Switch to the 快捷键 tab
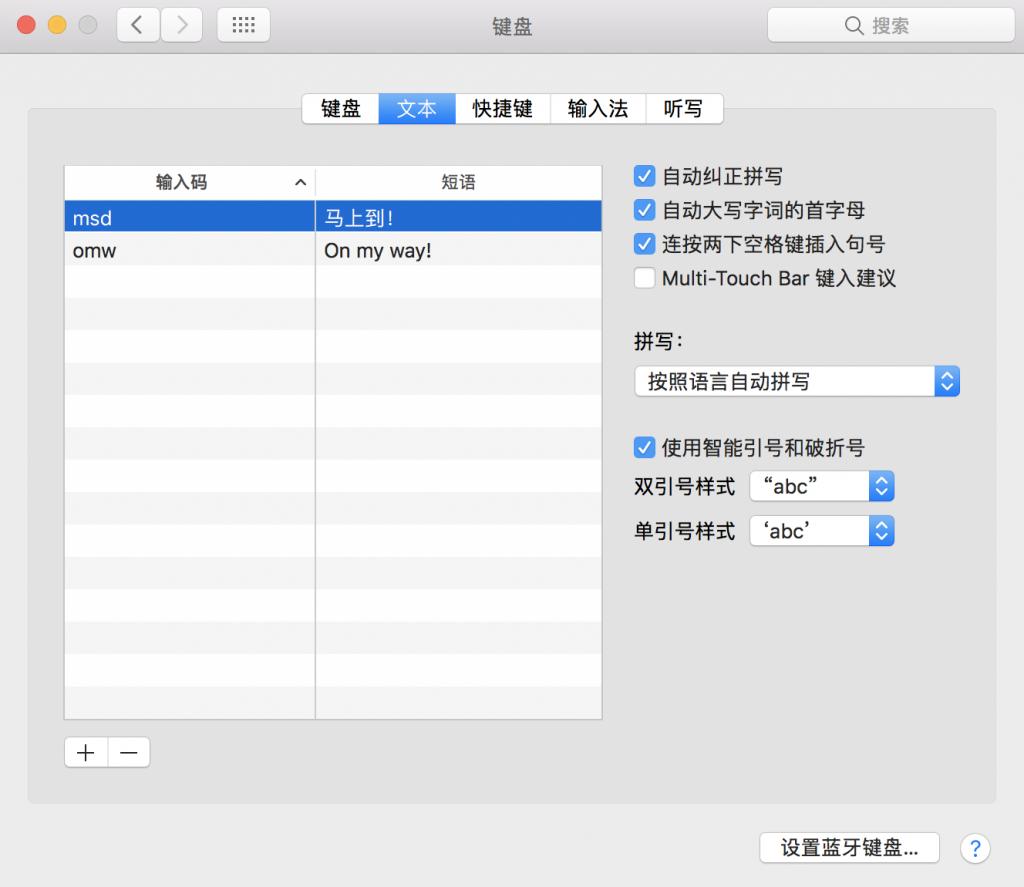 (x=502, y=108)
